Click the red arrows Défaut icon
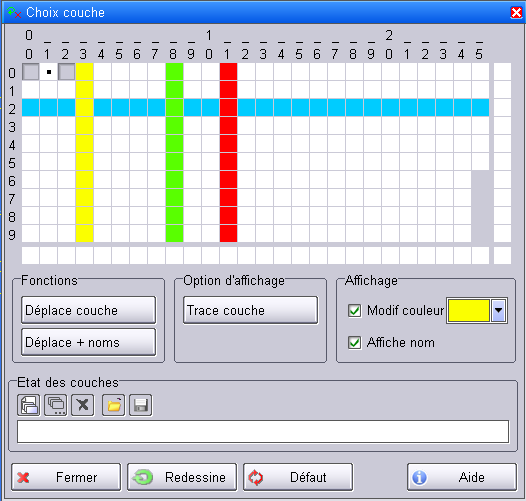Screen dimensions: 526x501 tap(256, 477)
